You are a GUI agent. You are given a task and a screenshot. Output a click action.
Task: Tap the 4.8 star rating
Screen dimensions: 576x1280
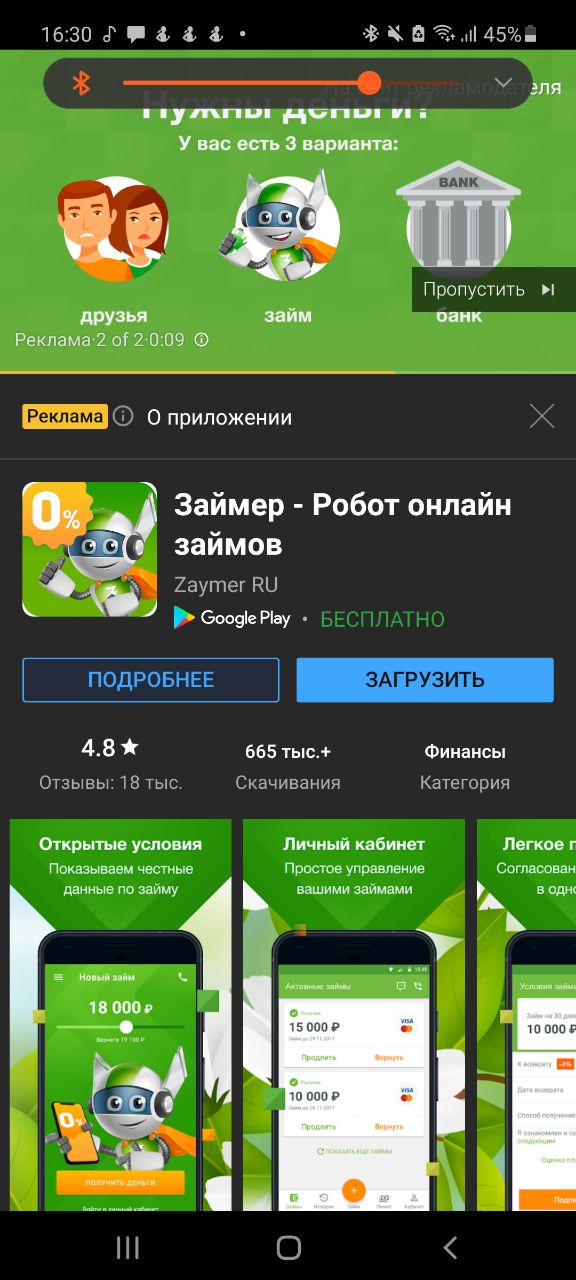click(x=110, y=748)
